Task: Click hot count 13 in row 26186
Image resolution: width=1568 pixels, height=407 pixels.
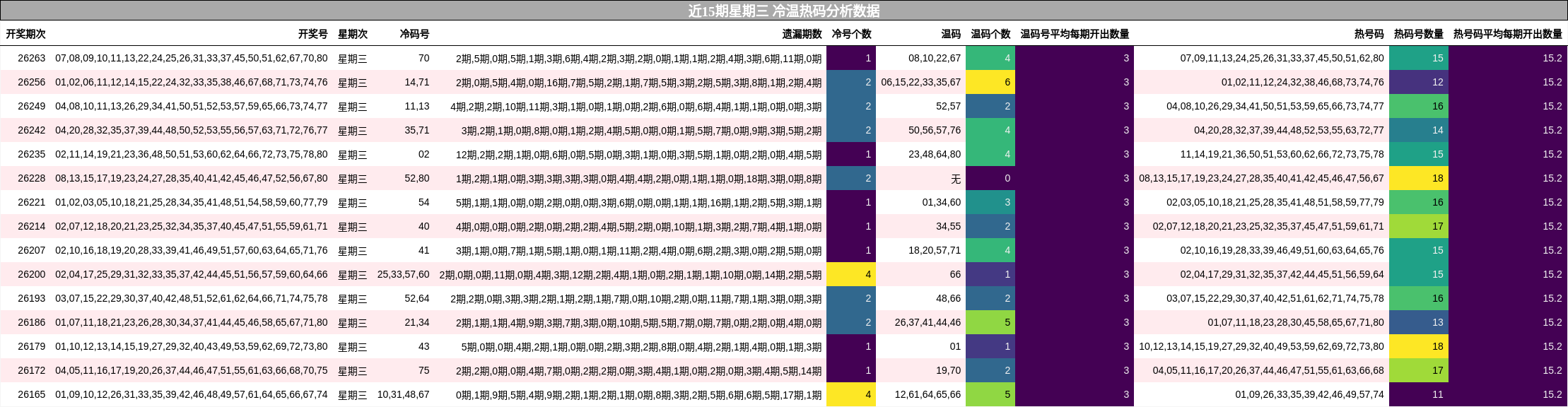Action: click(1419, 322)
